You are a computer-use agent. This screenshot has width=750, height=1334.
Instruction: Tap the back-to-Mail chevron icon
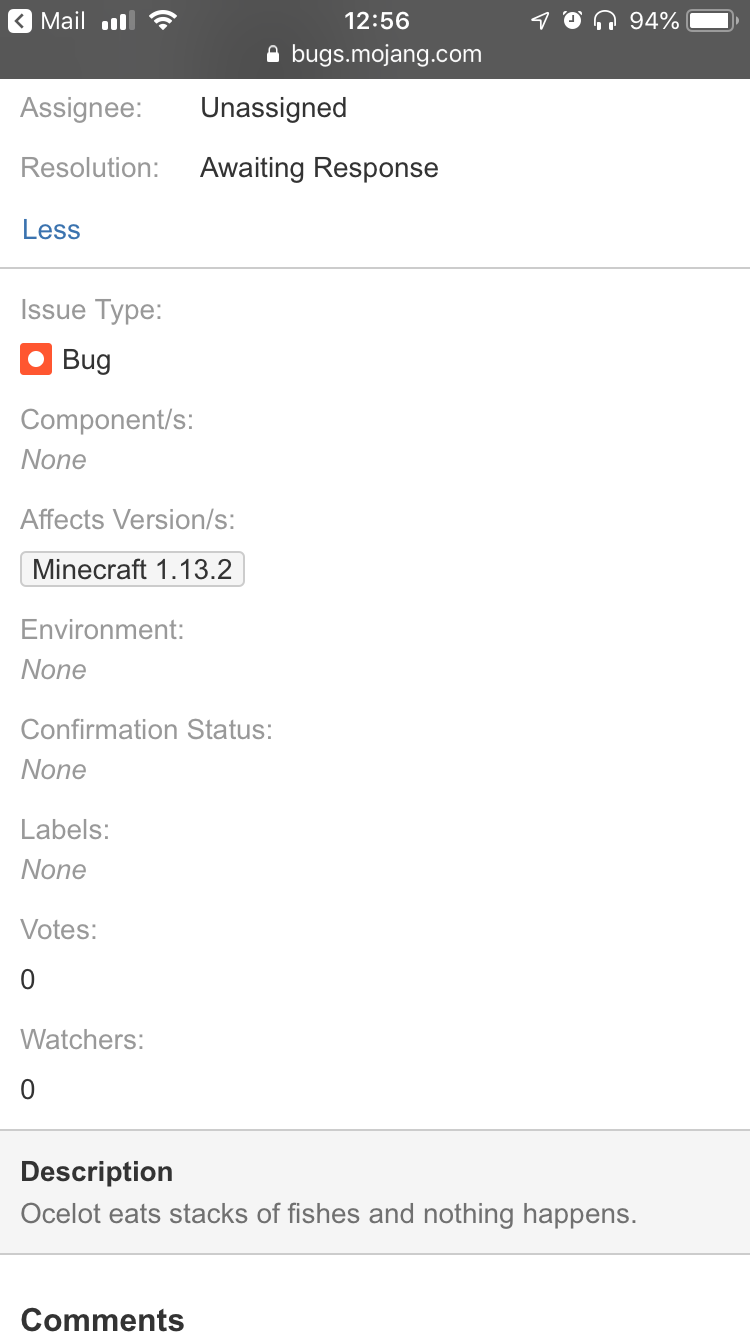(20, 21)
